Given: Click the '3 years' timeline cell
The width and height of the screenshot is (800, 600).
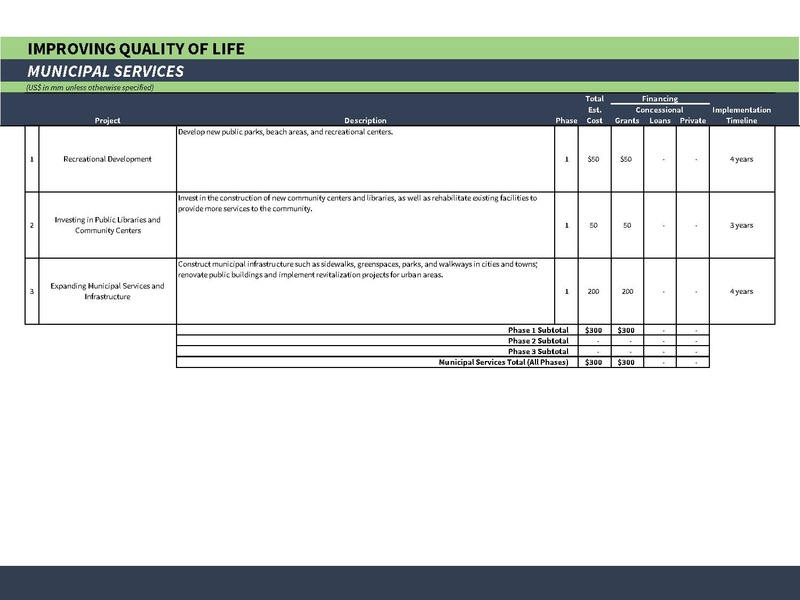Looking at the screenshot, I should [x=741, y=225].
